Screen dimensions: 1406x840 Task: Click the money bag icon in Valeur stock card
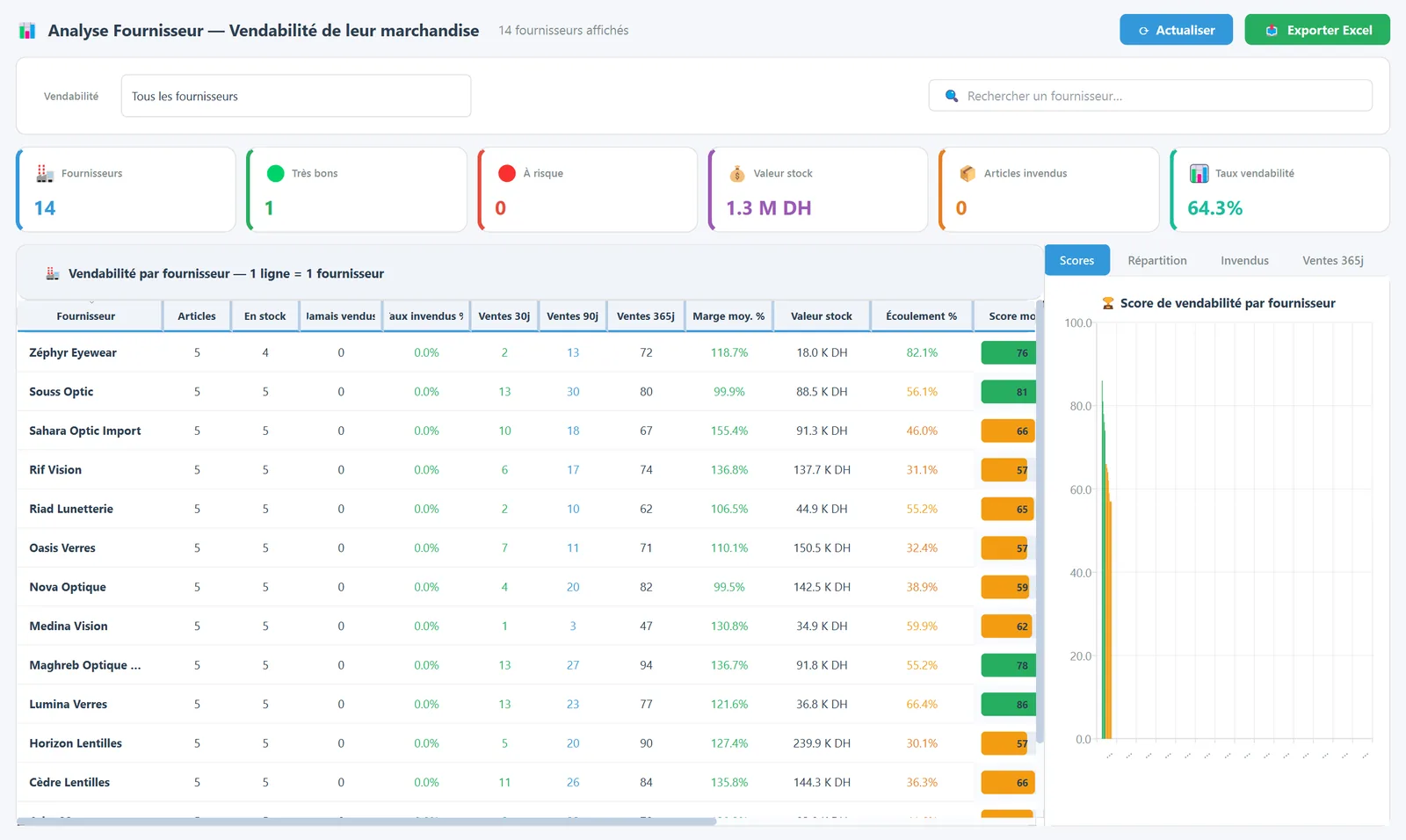point(737,174)
